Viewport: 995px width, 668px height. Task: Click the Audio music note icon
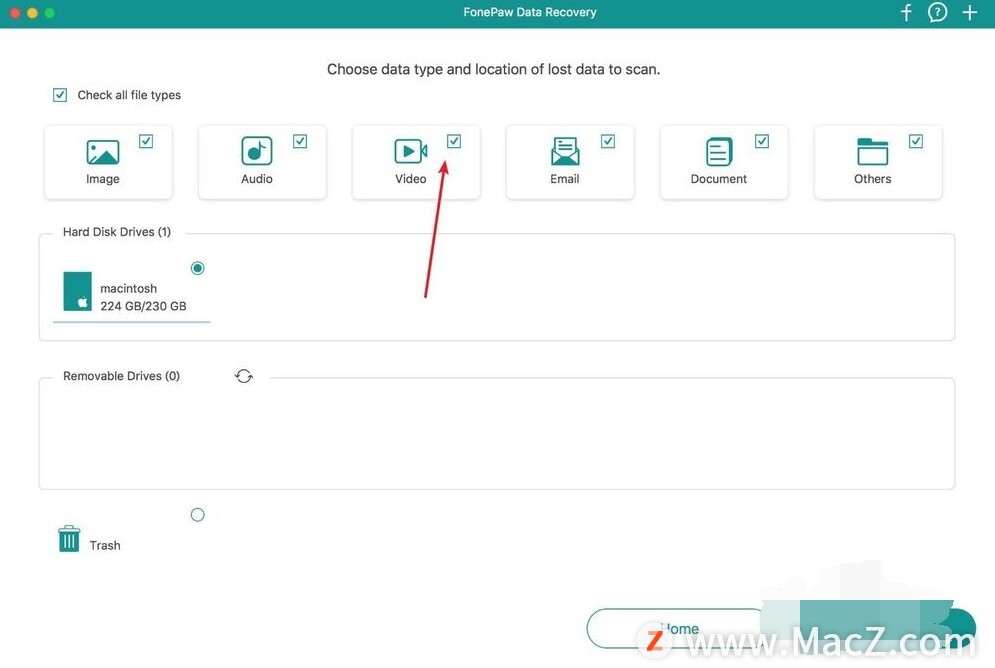256,151
